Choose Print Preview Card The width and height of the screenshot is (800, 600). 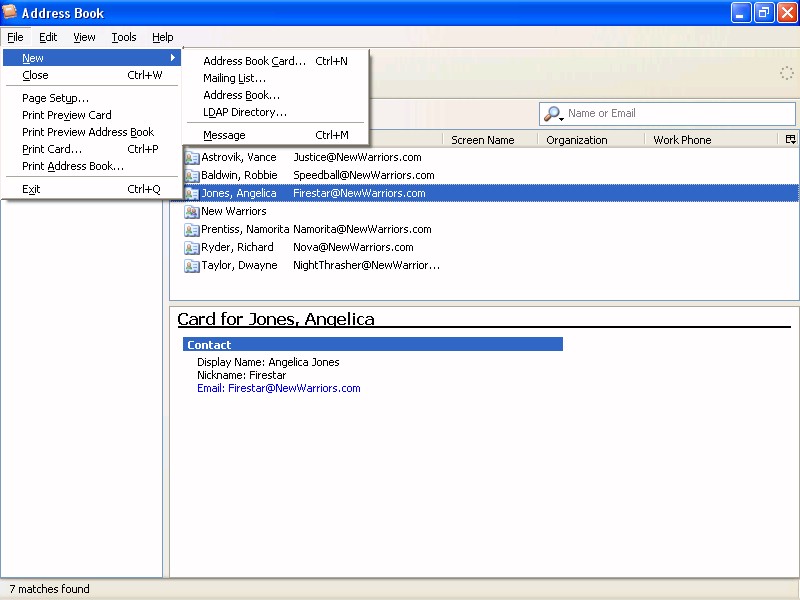[92, 115]
